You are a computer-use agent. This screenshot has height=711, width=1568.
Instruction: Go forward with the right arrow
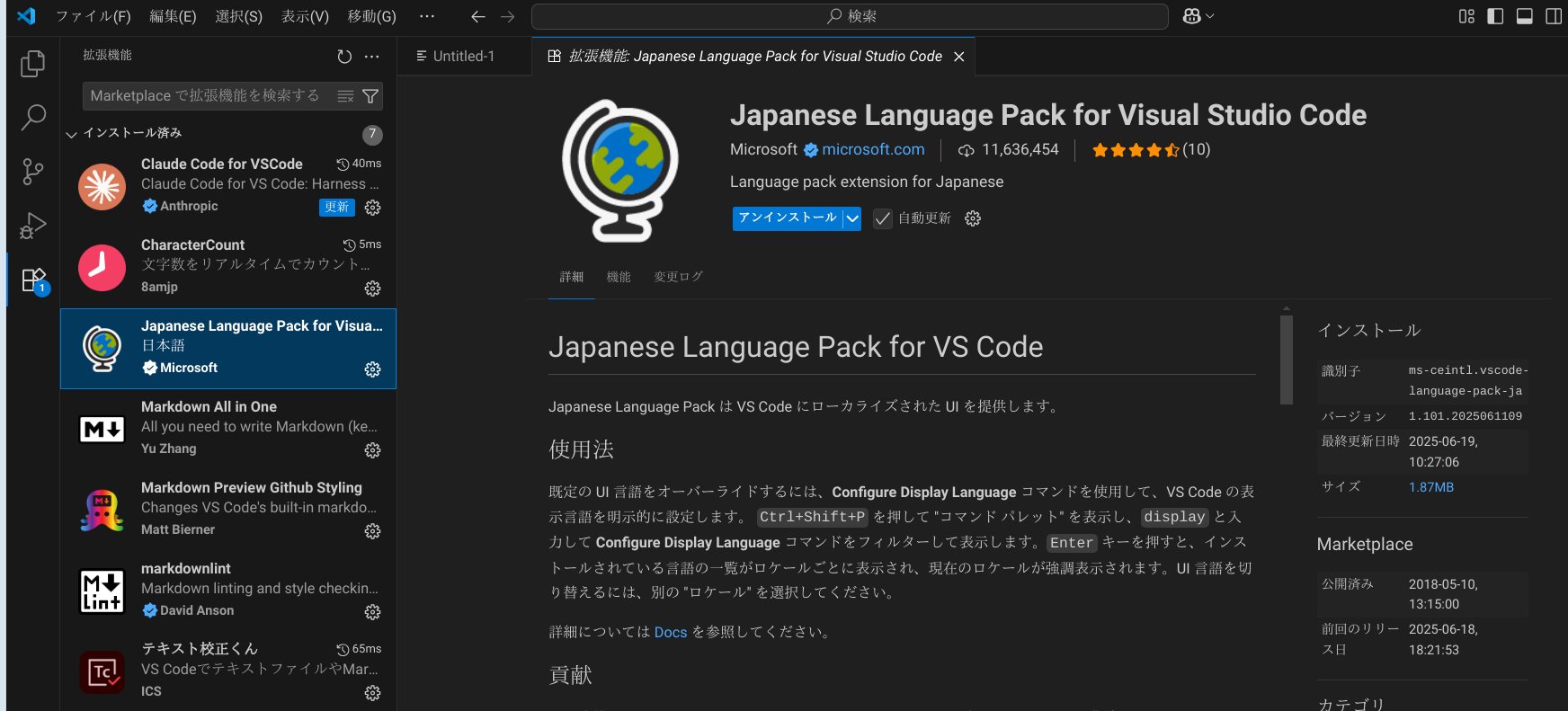coord(508,16)
